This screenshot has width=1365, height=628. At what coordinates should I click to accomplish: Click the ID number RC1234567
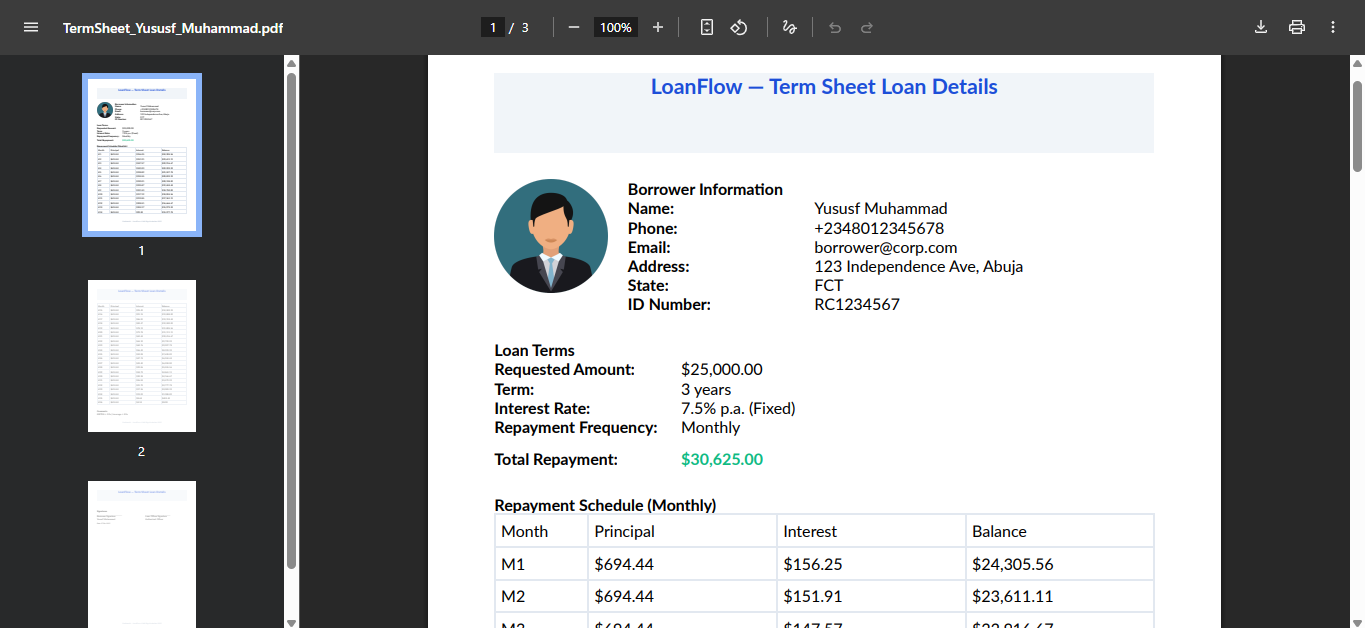coord(857,304)
